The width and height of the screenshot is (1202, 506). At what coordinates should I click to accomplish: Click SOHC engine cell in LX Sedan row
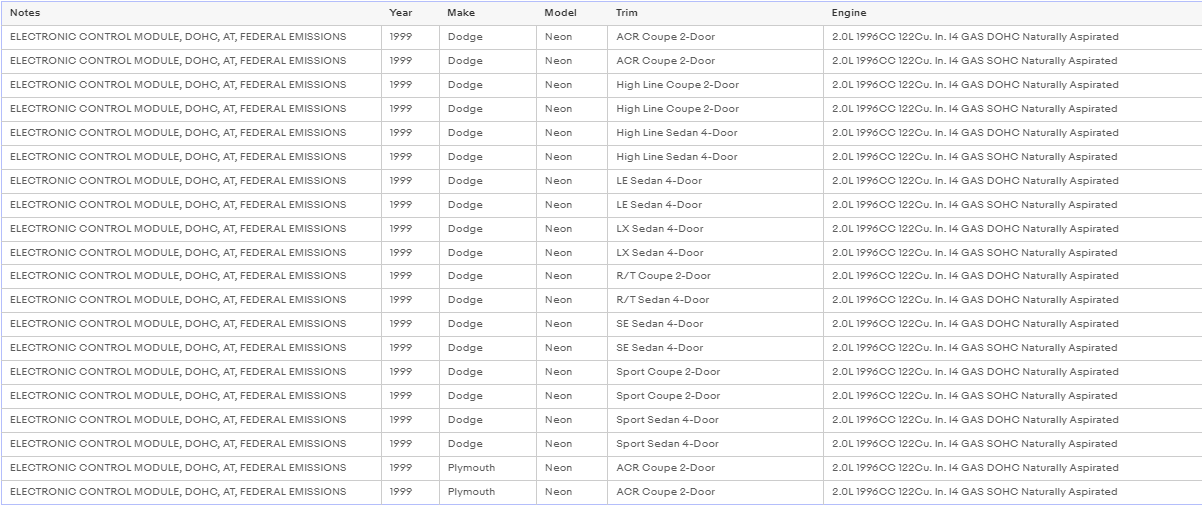click(x=1013, y=252)
